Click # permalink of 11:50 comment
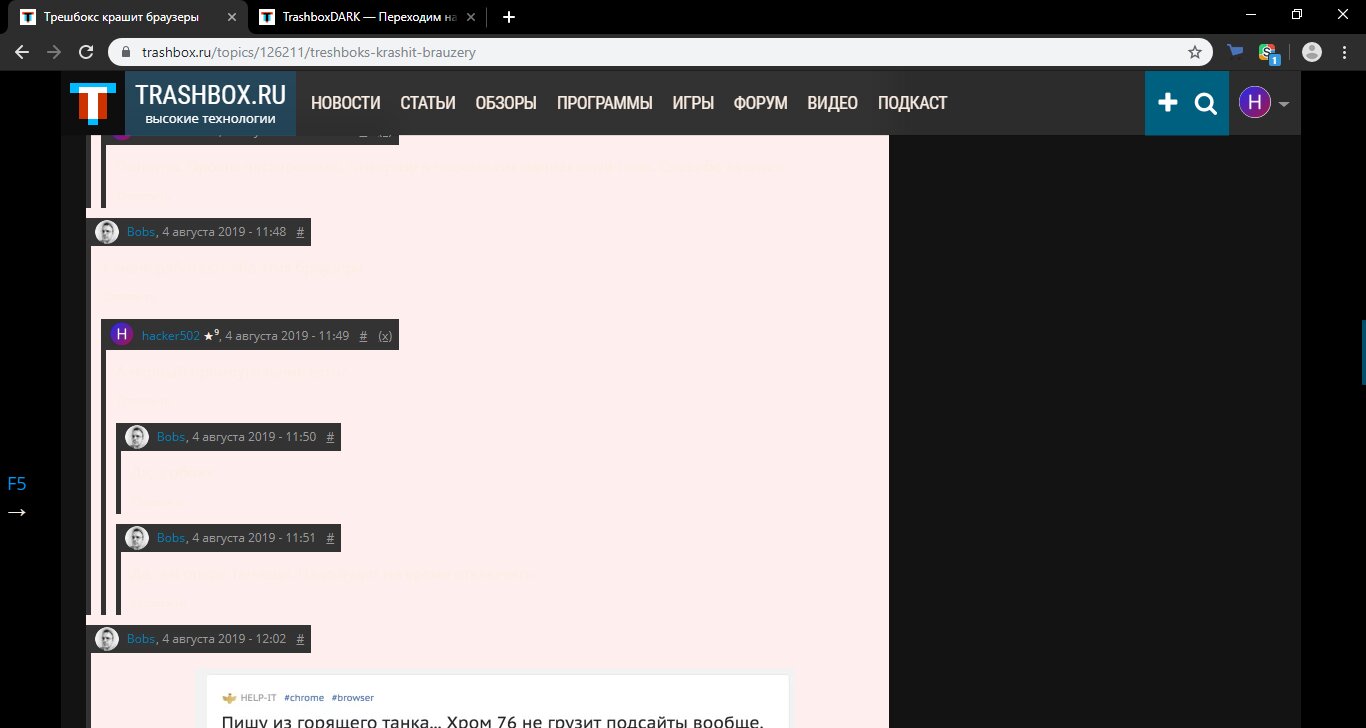Screen dimensions: 1366x728 pyautogui.click(x=331, y=437)
